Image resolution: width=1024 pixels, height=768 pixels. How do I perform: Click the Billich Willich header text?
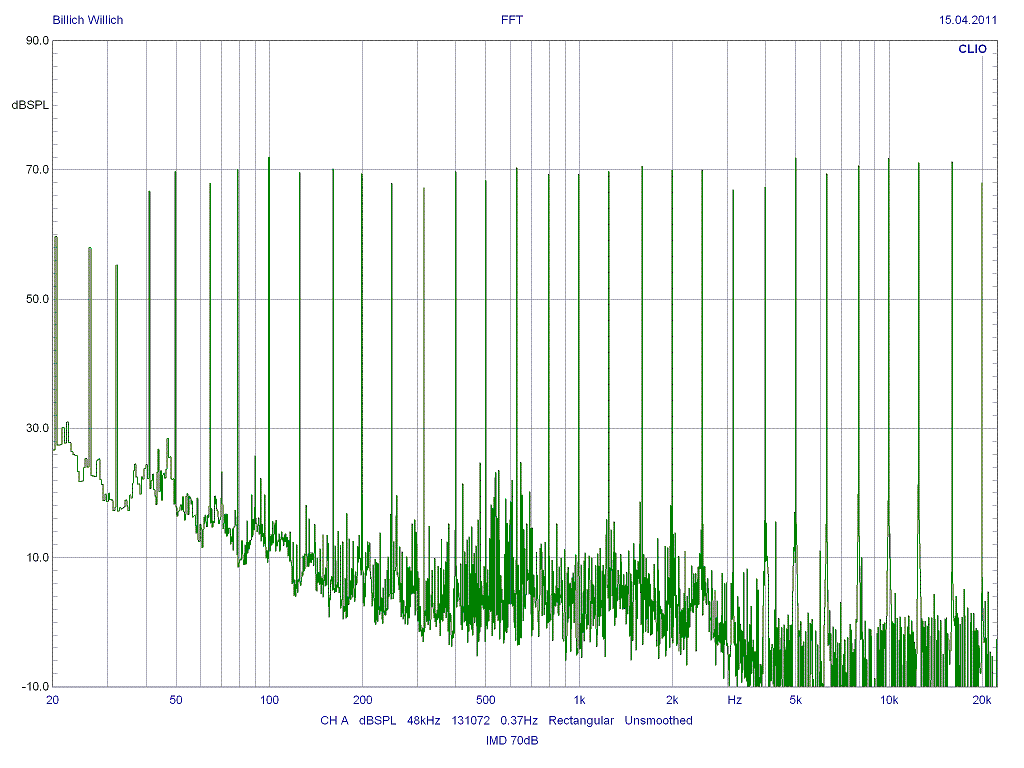(88, 20)
